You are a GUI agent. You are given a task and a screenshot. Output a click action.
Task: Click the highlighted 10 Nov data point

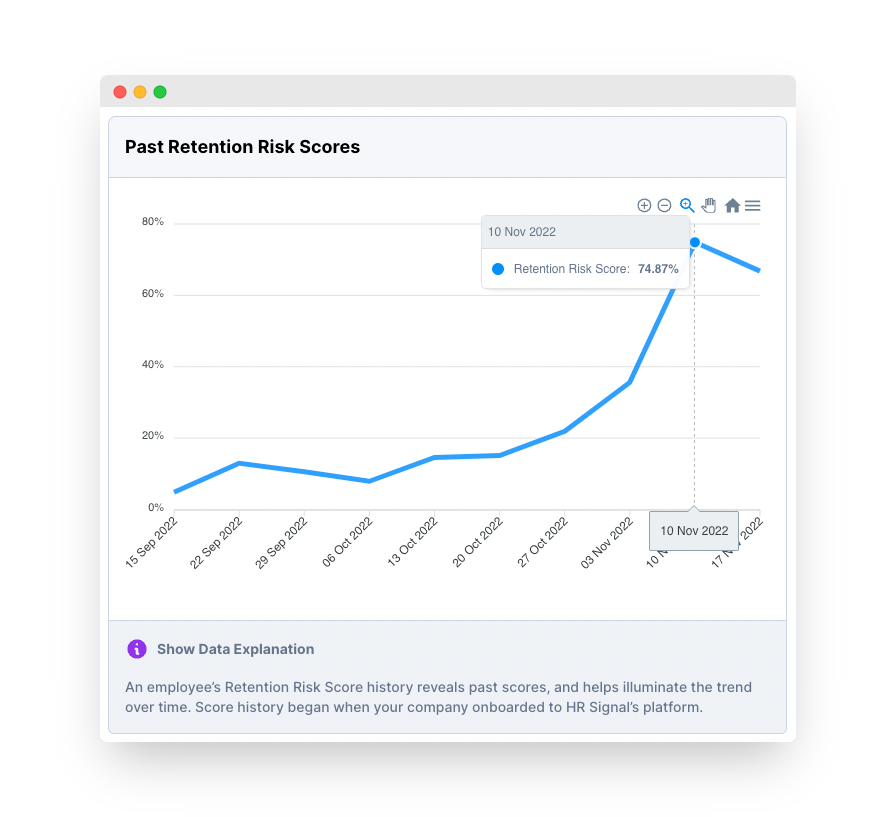click(x=695, y=242)
